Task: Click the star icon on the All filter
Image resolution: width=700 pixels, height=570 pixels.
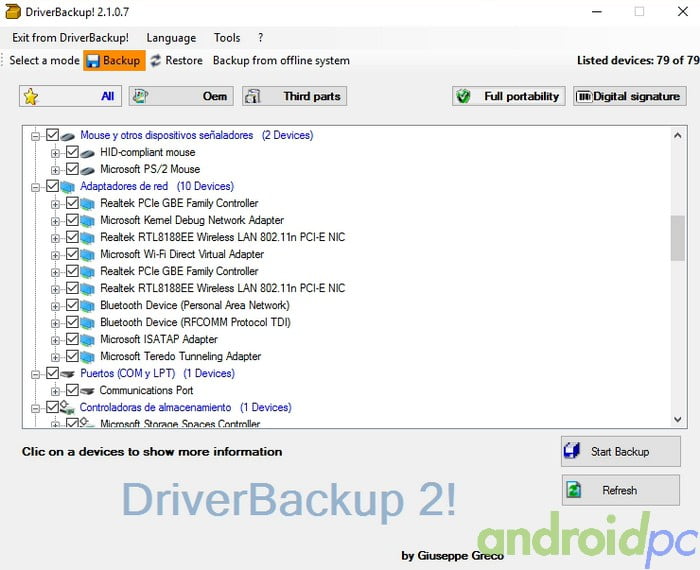Action: pos(31,96)
